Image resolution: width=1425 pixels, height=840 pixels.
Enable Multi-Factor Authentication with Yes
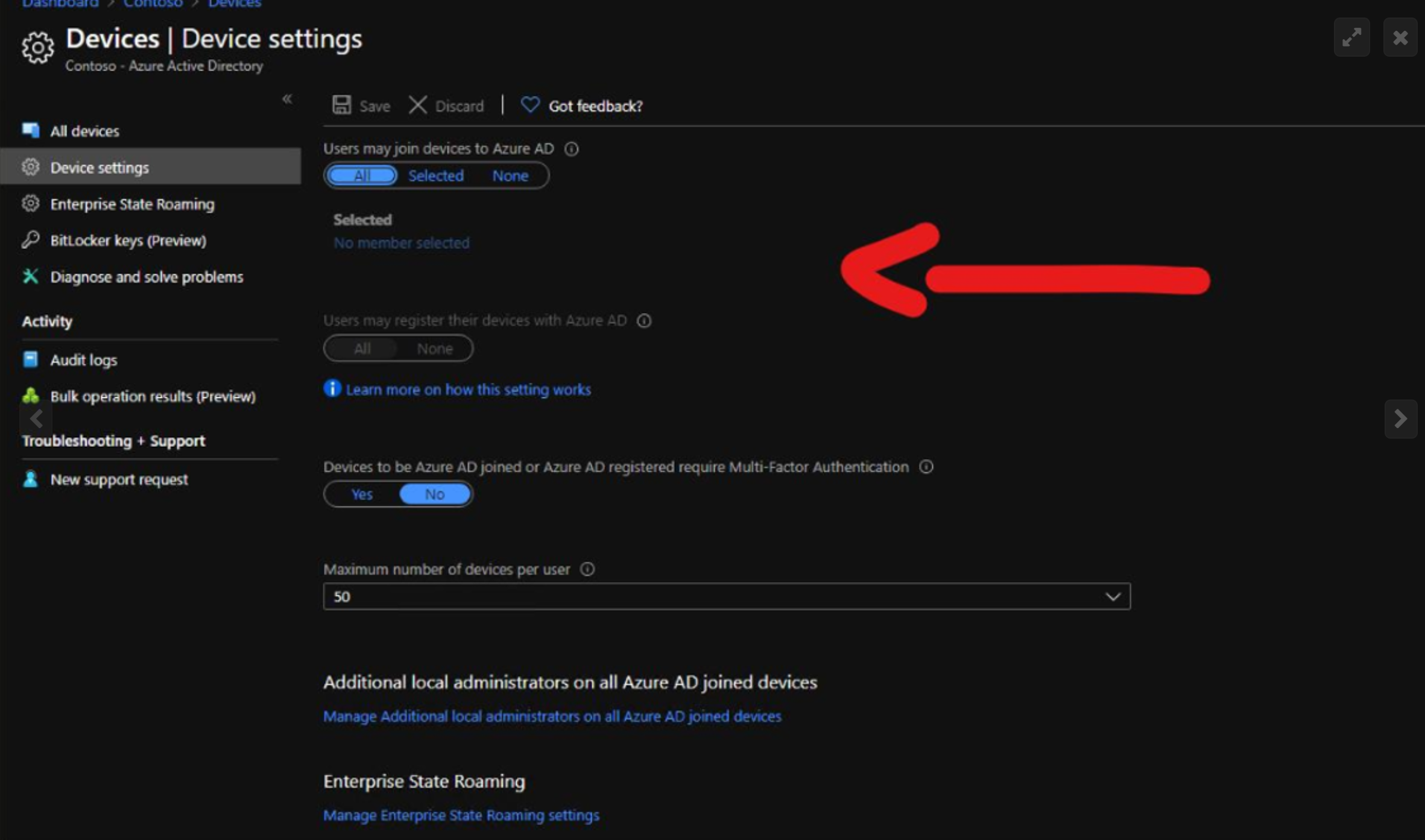tap(362, 494)
